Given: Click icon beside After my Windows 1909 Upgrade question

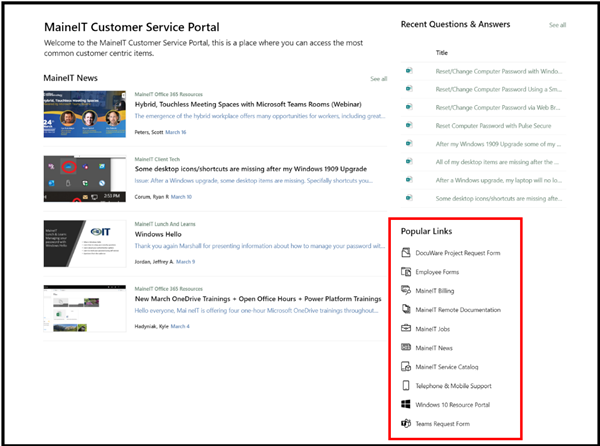Looking at the screenshot, I should [x=409, y=143].
